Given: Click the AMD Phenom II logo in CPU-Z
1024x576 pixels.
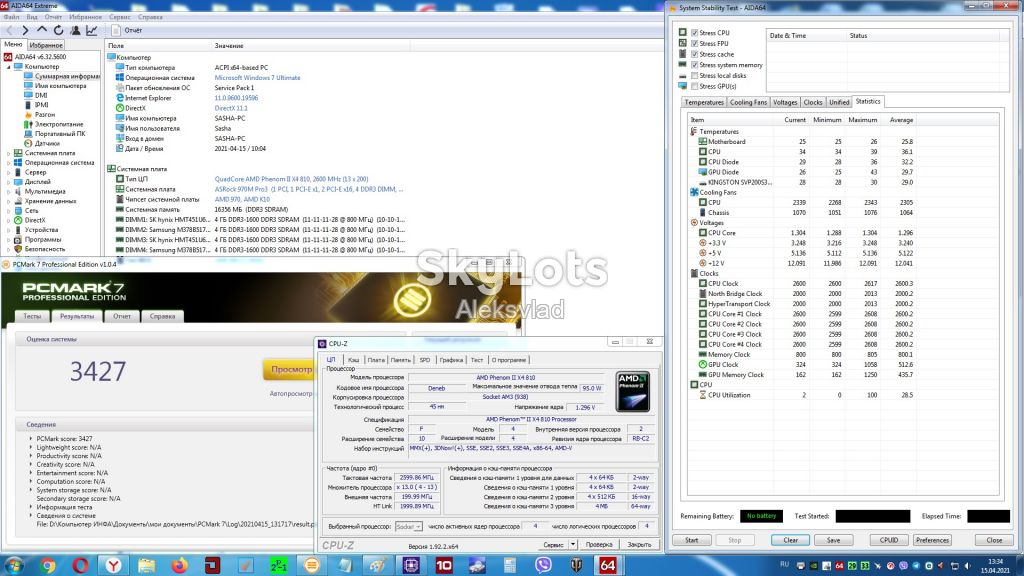Looking at the screenshot, I should pos(633,392).
